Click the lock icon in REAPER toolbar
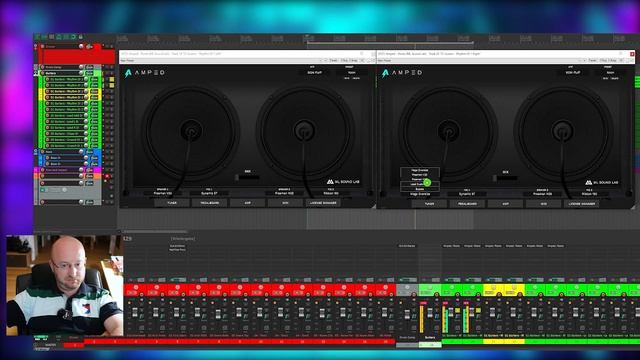640x360 pixels. 81,37
